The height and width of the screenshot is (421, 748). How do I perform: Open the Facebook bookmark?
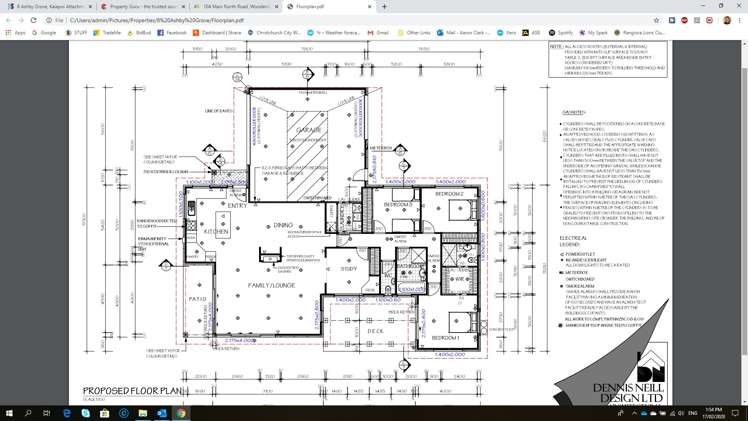coord(172,33)
